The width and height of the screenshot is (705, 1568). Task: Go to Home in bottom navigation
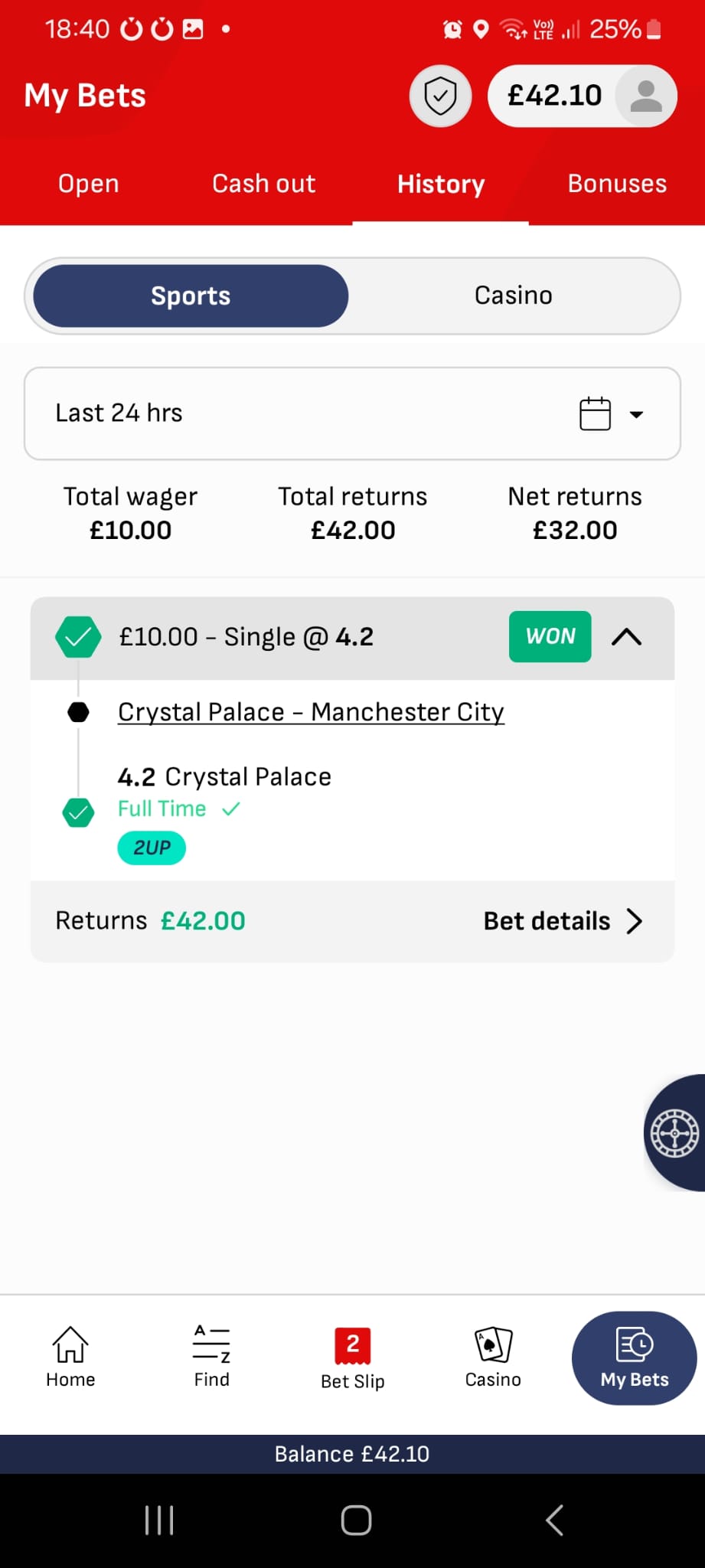70,1357
